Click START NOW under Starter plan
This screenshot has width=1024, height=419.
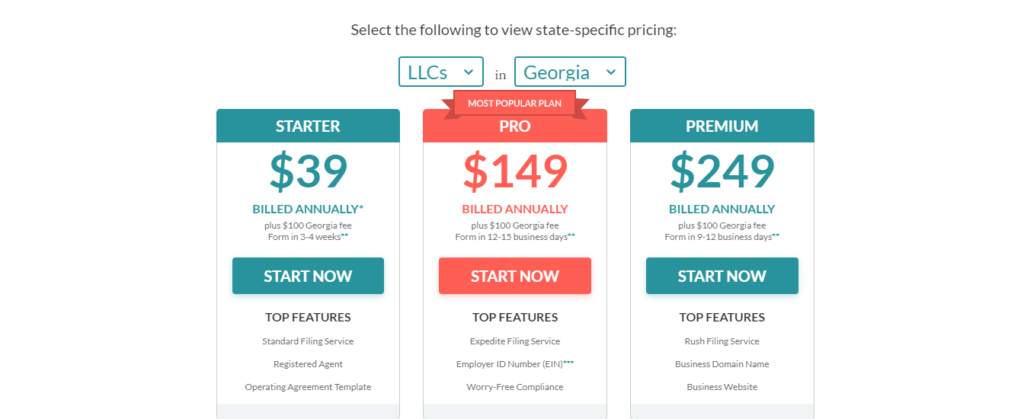308,276
